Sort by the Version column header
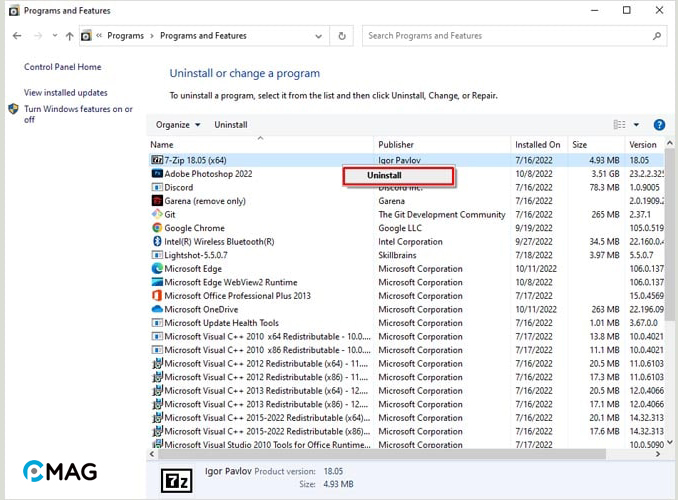678x500 pixels. 645,144
